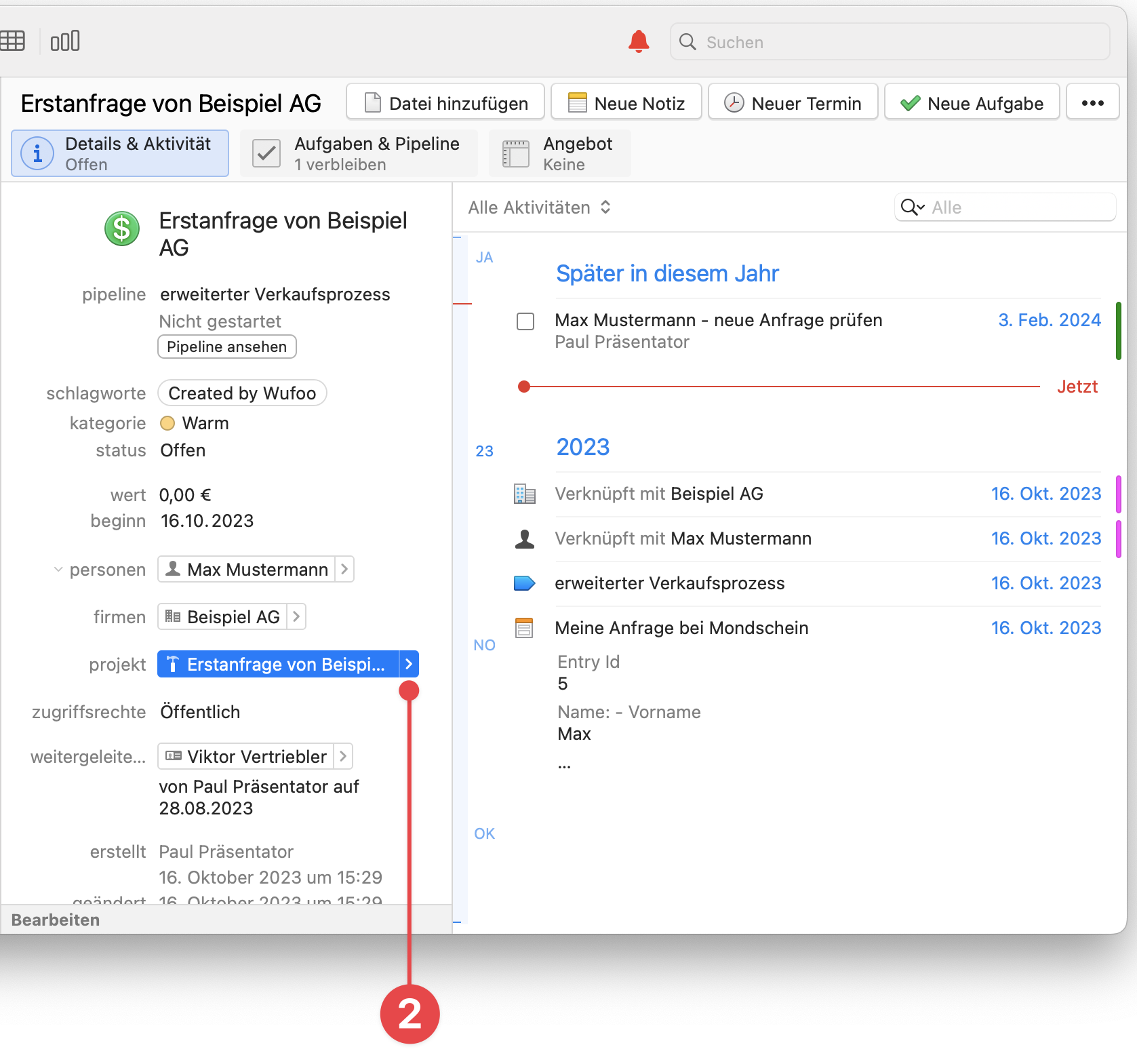Switch to the bar chart view icon

65,41
